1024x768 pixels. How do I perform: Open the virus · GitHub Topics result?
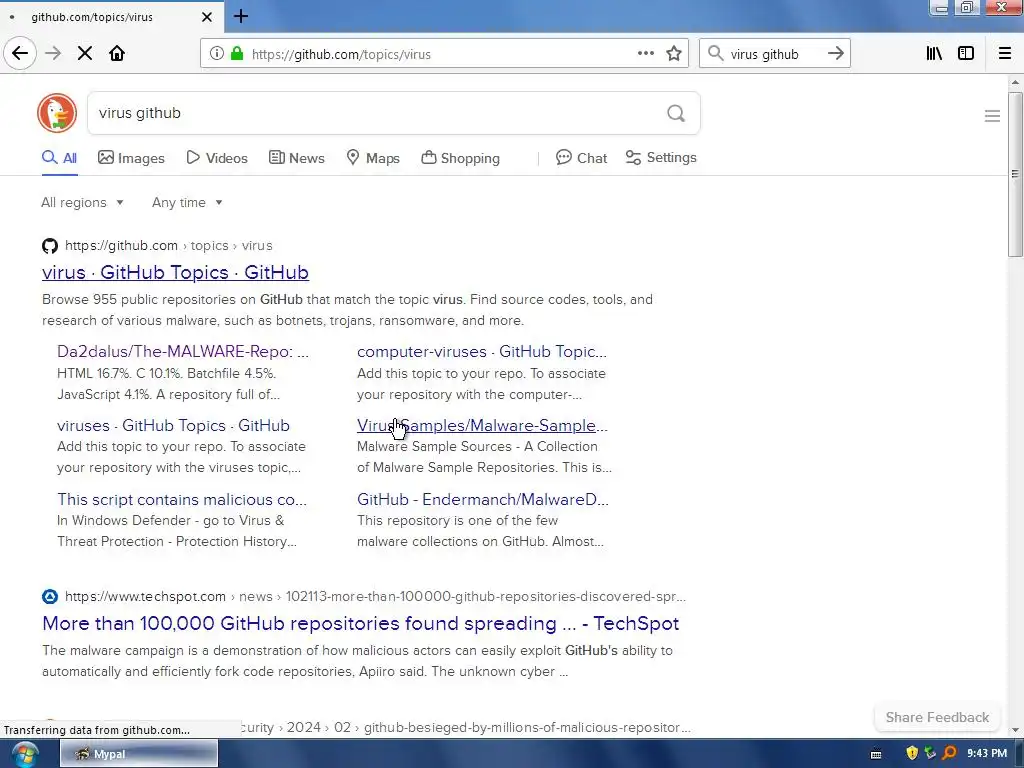click(x=175, y=272)
